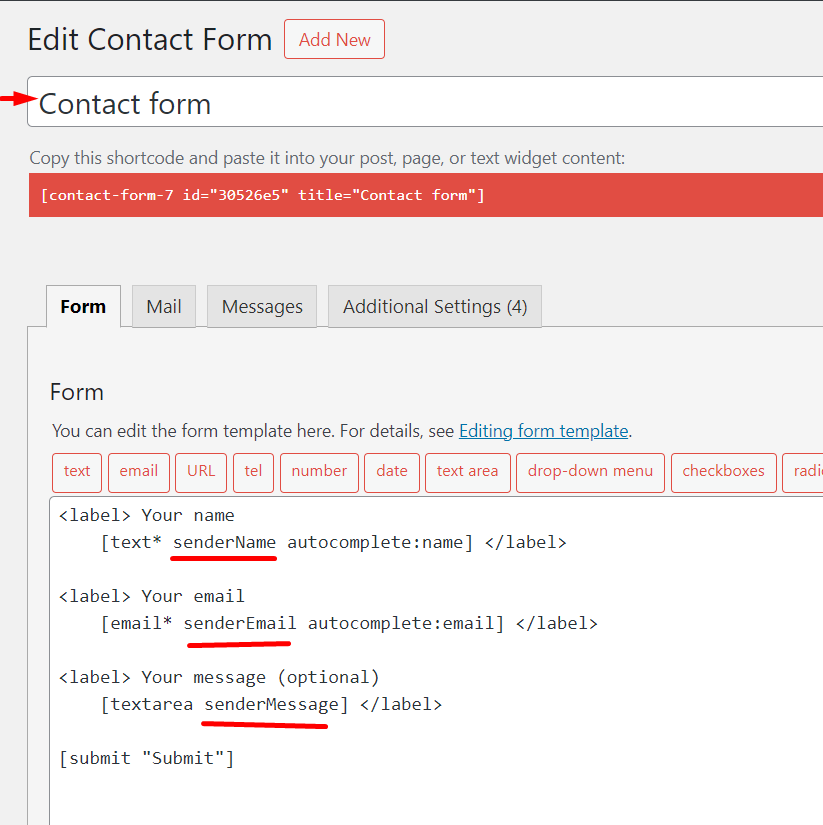Click the date tag button
Viewport: 823px width, 825px height.
click(392, 472)
